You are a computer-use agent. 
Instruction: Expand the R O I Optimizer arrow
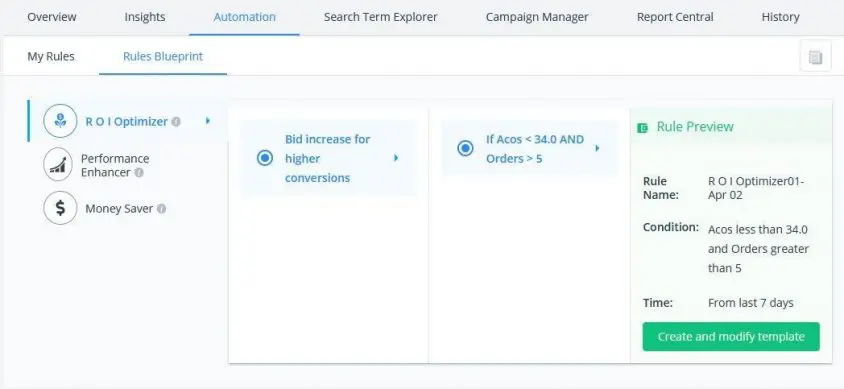(x=208, y=121)
